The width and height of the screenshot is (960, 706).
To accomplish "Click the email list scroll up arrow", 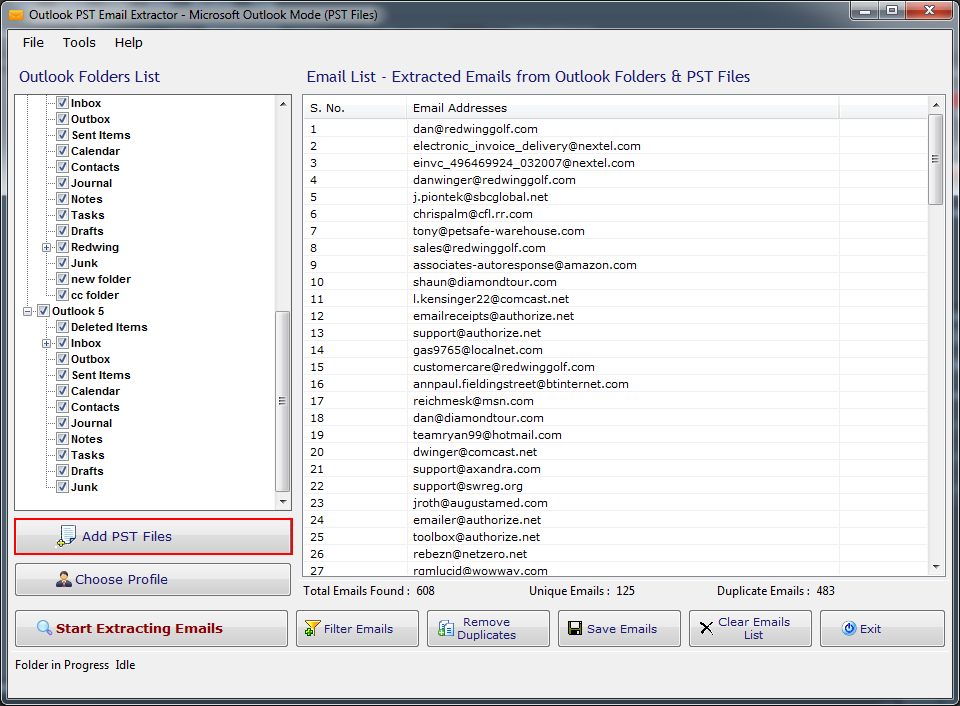I will (x=936, y=105).
